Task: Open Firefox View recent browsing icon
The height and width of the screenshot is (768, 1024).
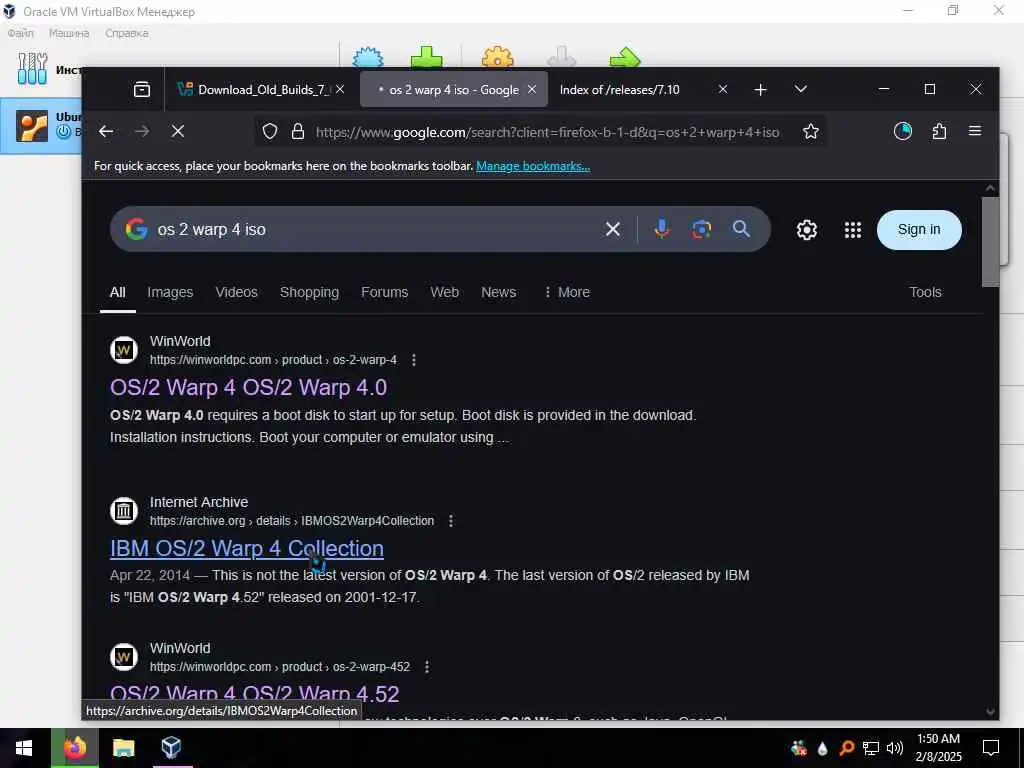Action: tap(142, 89)
